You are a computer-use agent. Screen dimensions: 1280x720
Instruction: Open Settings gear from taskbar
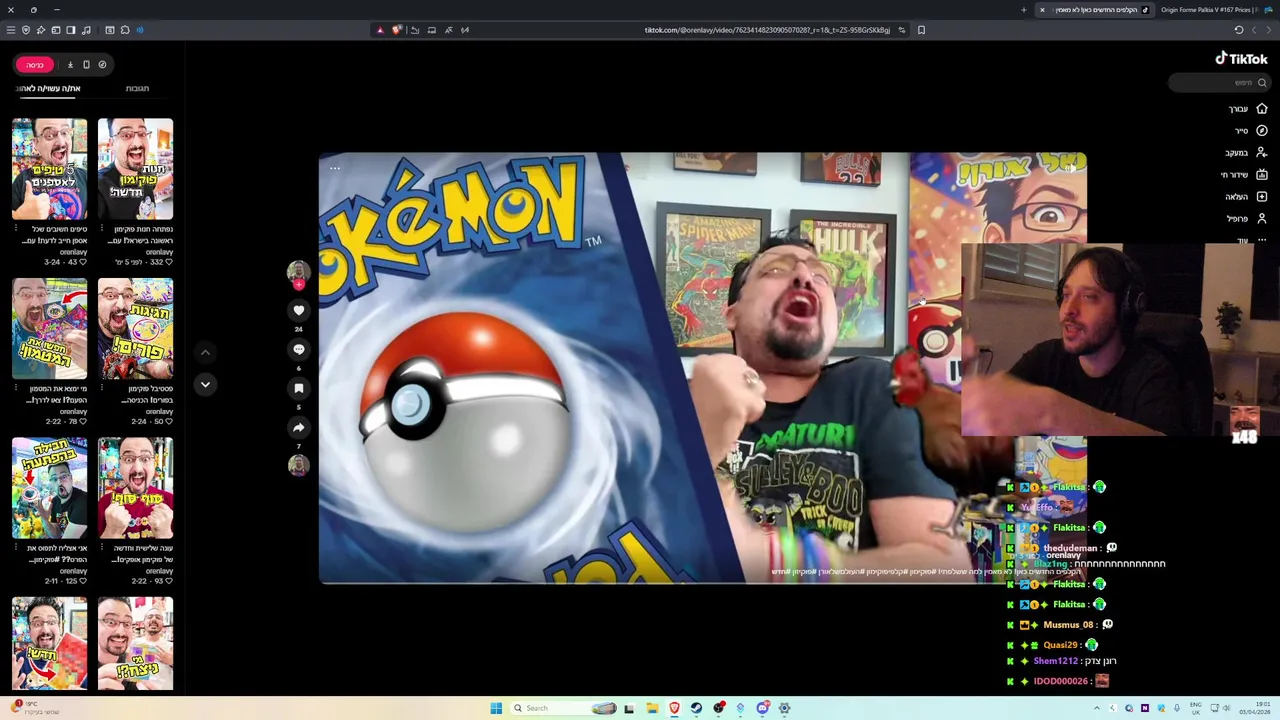click(784, 708)
